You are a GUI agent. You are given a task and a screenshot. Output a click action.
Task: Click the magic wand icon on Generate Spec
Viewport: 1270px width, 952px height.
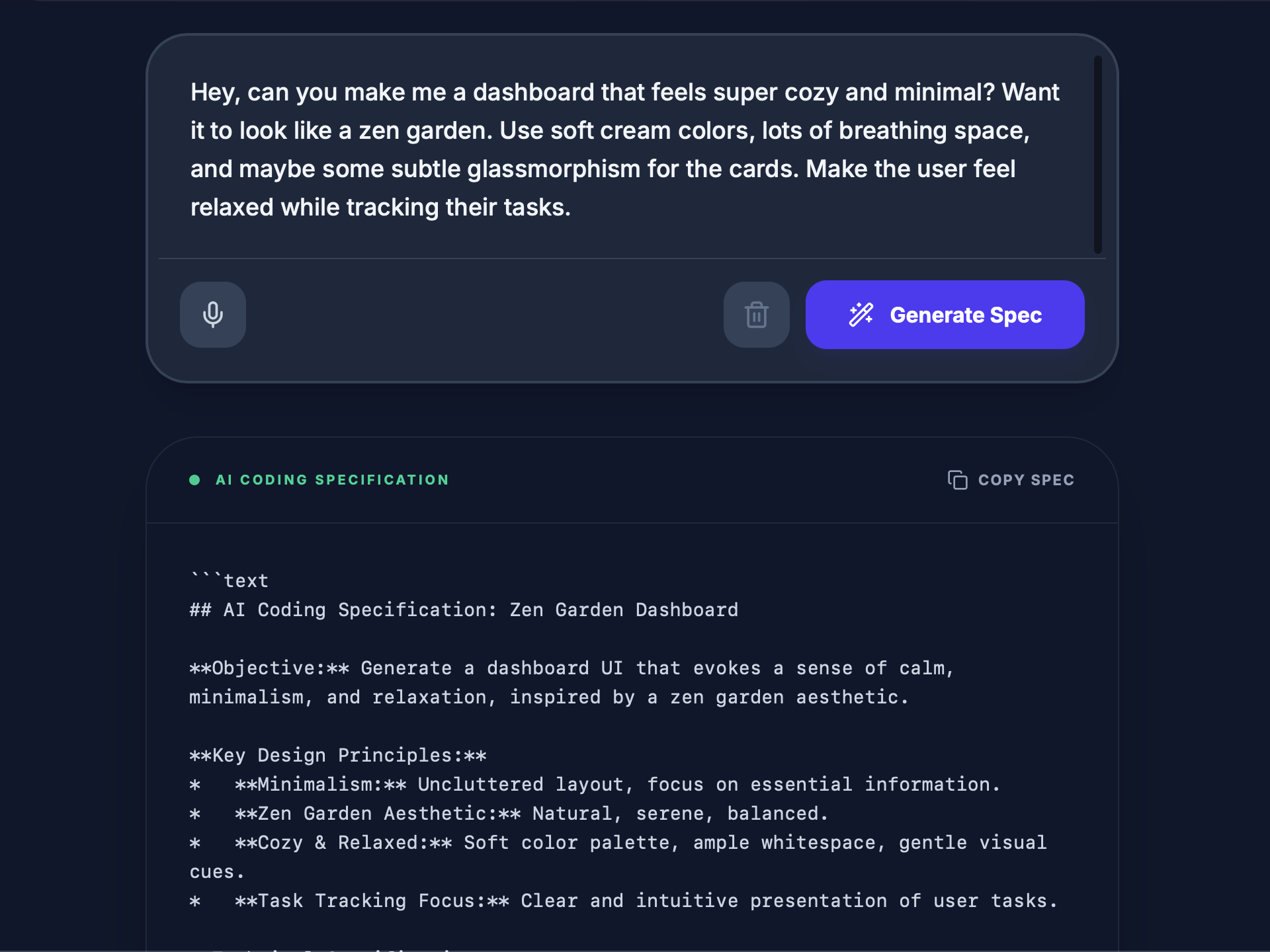click(x=861, y=315)
